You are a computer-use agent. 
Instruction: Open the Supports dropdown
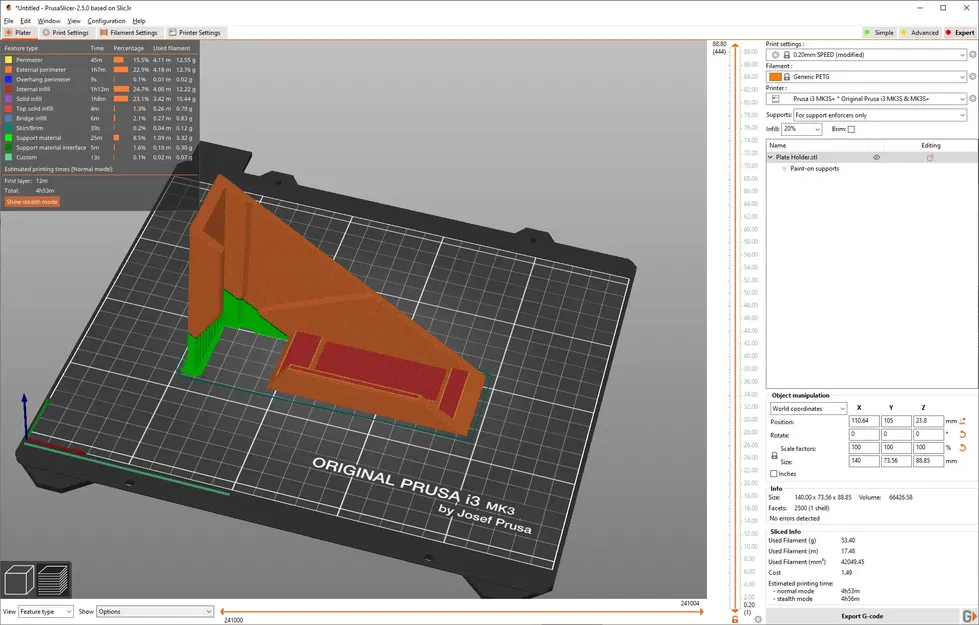point(879,115)
